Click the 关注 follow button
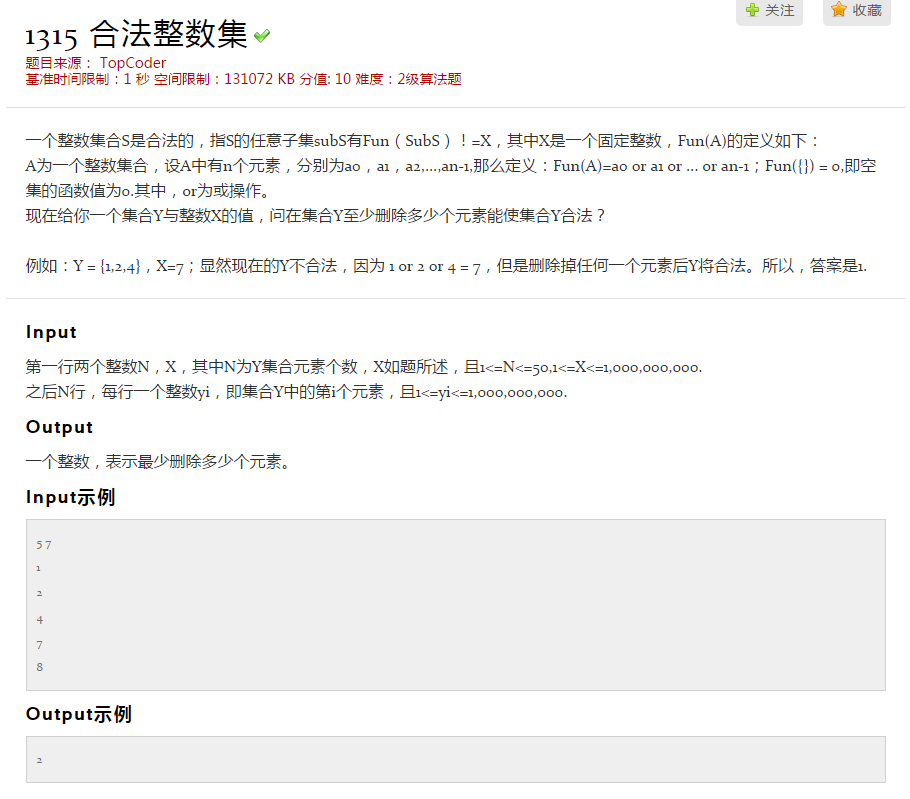910x799 pixels. pyautogui.click(x=769, y=10)
